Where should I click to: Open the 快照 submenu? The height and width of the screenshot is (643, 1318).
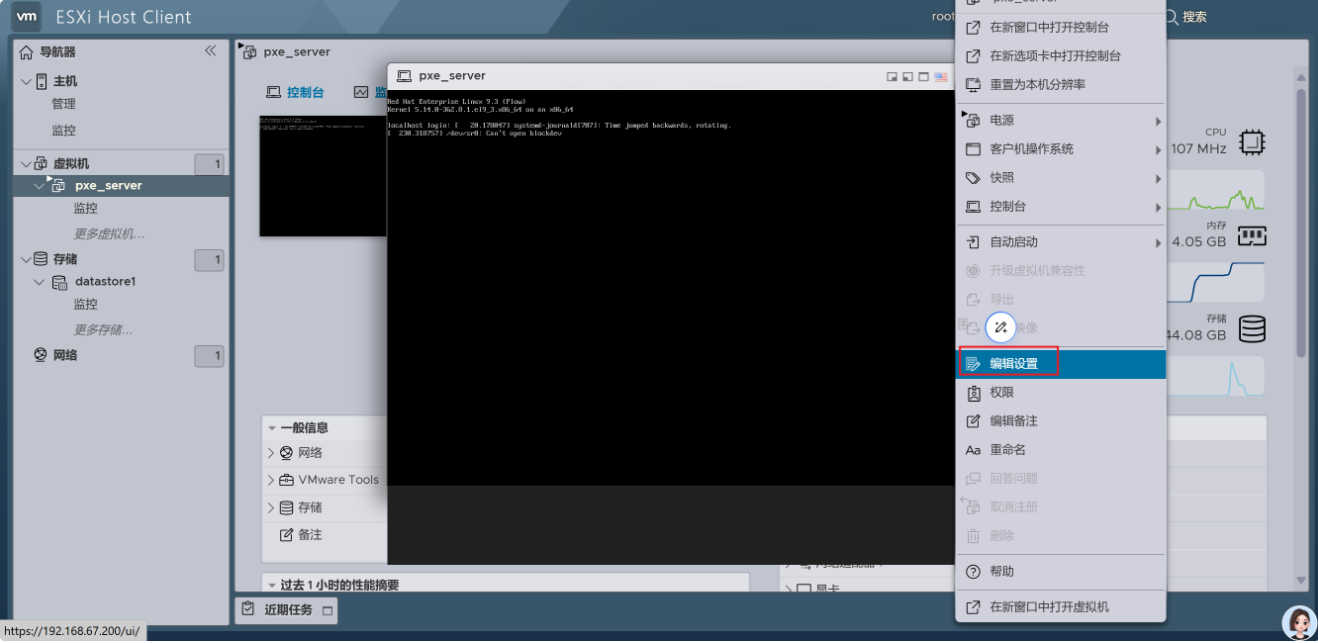[x=1061, y=178]
